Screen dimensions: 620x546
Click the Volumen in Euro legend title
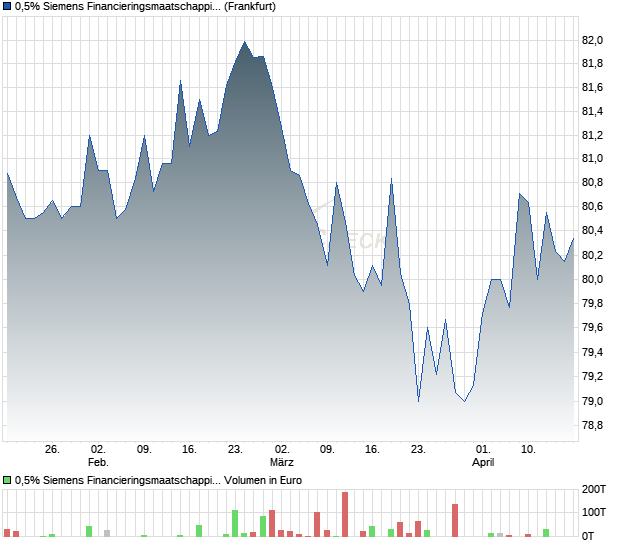158,480
